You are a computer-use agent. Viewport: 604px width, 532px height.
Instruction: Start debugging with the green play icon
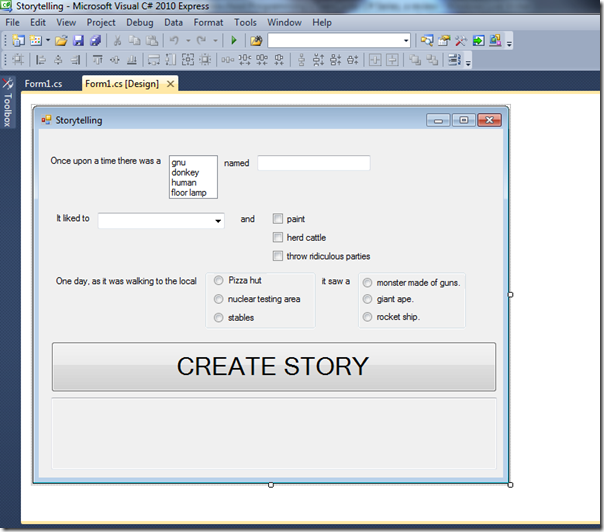233,41
